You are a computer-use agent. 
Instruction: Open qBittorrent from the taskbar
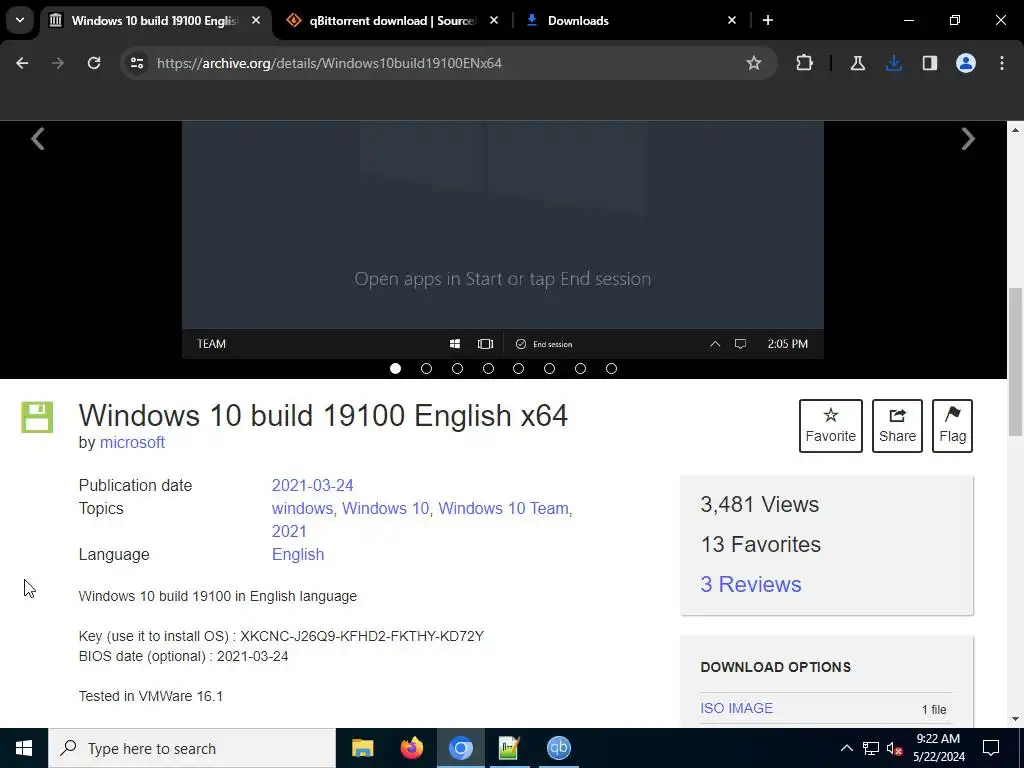coord(559,748)
